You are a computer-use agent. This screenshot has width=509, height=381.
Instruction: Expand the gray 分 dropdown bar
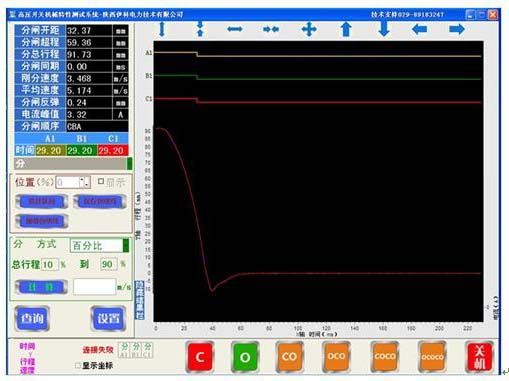click(129, 164)
